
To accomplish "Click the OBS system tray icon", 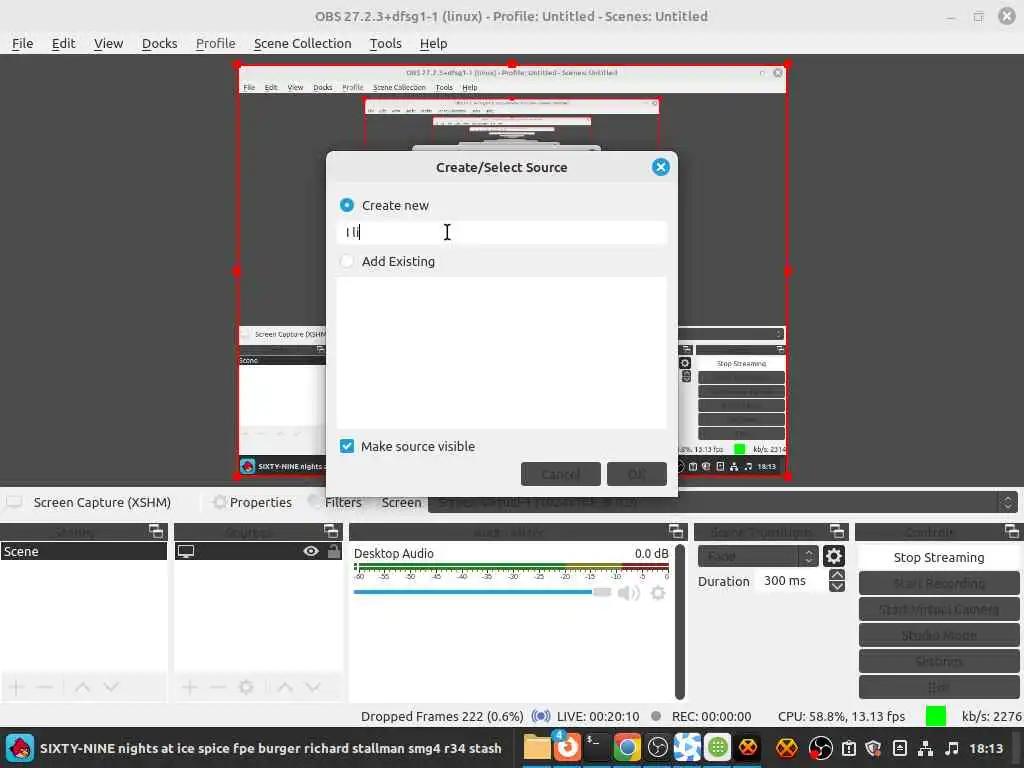I will click(x=820, y=748).
